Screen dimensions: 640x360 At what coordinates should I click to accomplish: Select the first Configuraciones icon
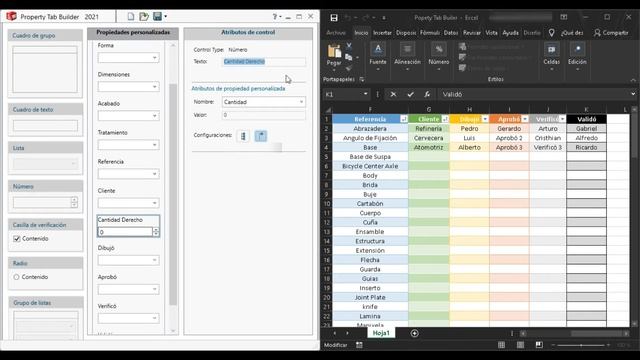(x=243, y=136)
